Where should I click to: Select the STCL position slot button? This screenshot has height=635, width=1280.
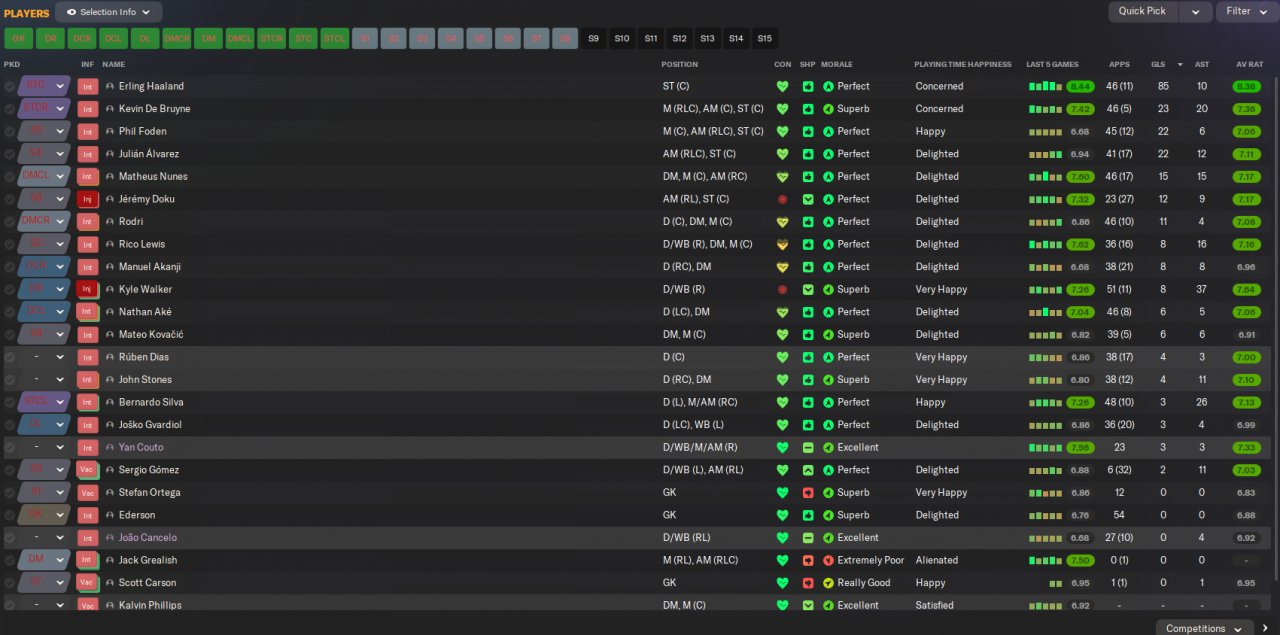(x=334, y=39)
